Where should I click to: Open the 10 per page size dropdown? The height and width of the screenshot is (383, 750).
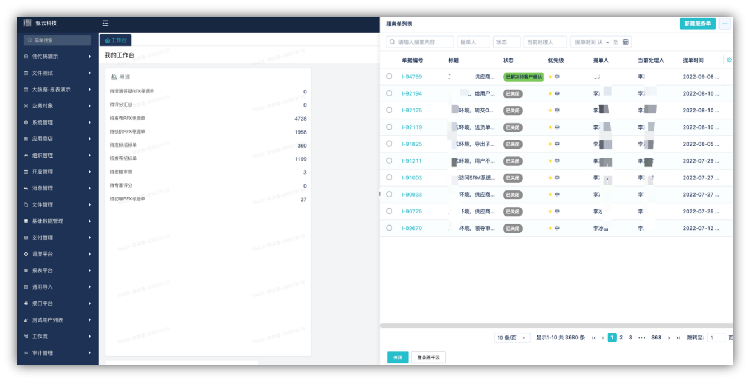512,338
